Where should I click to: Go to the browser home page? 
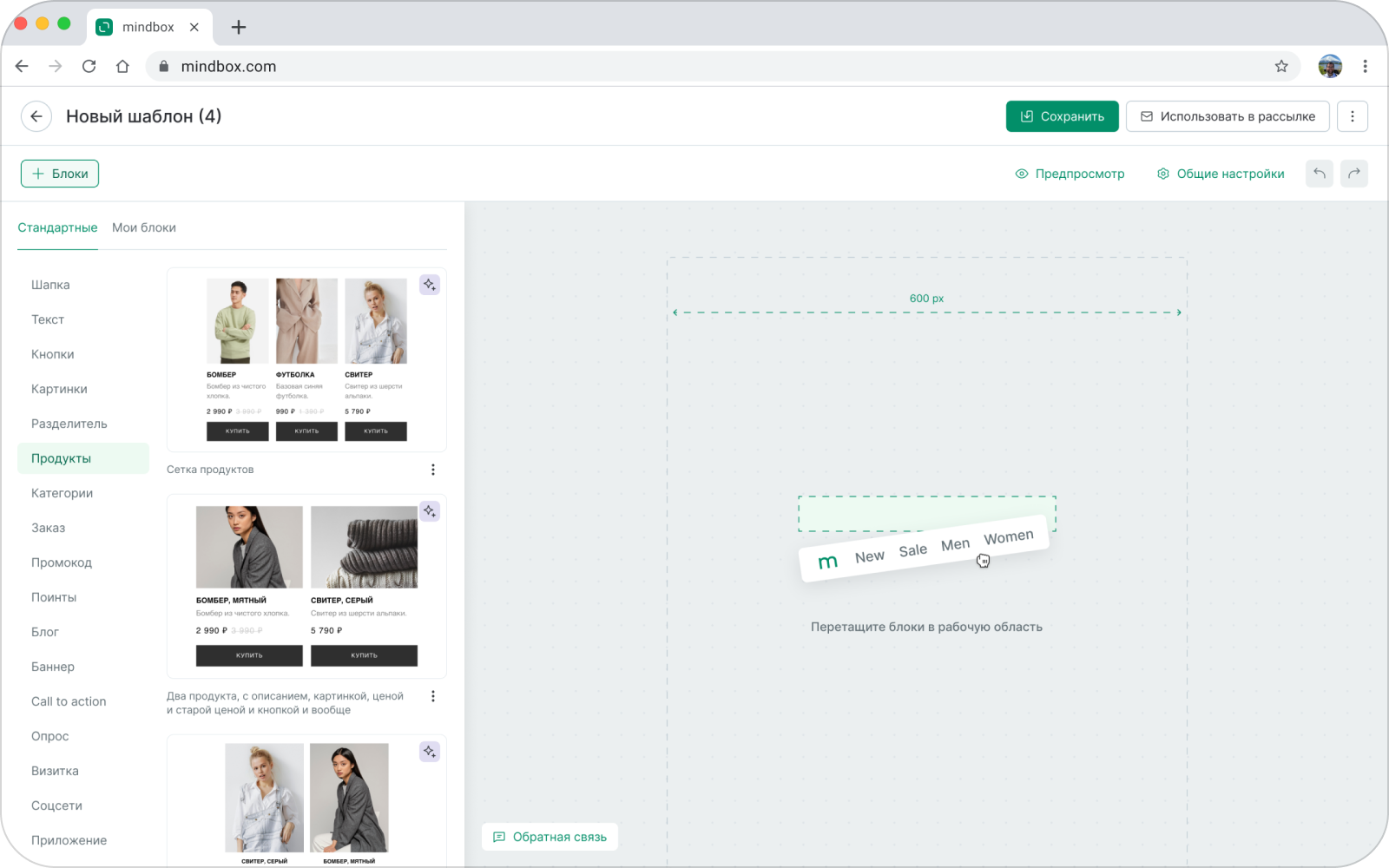pos(122,66)
